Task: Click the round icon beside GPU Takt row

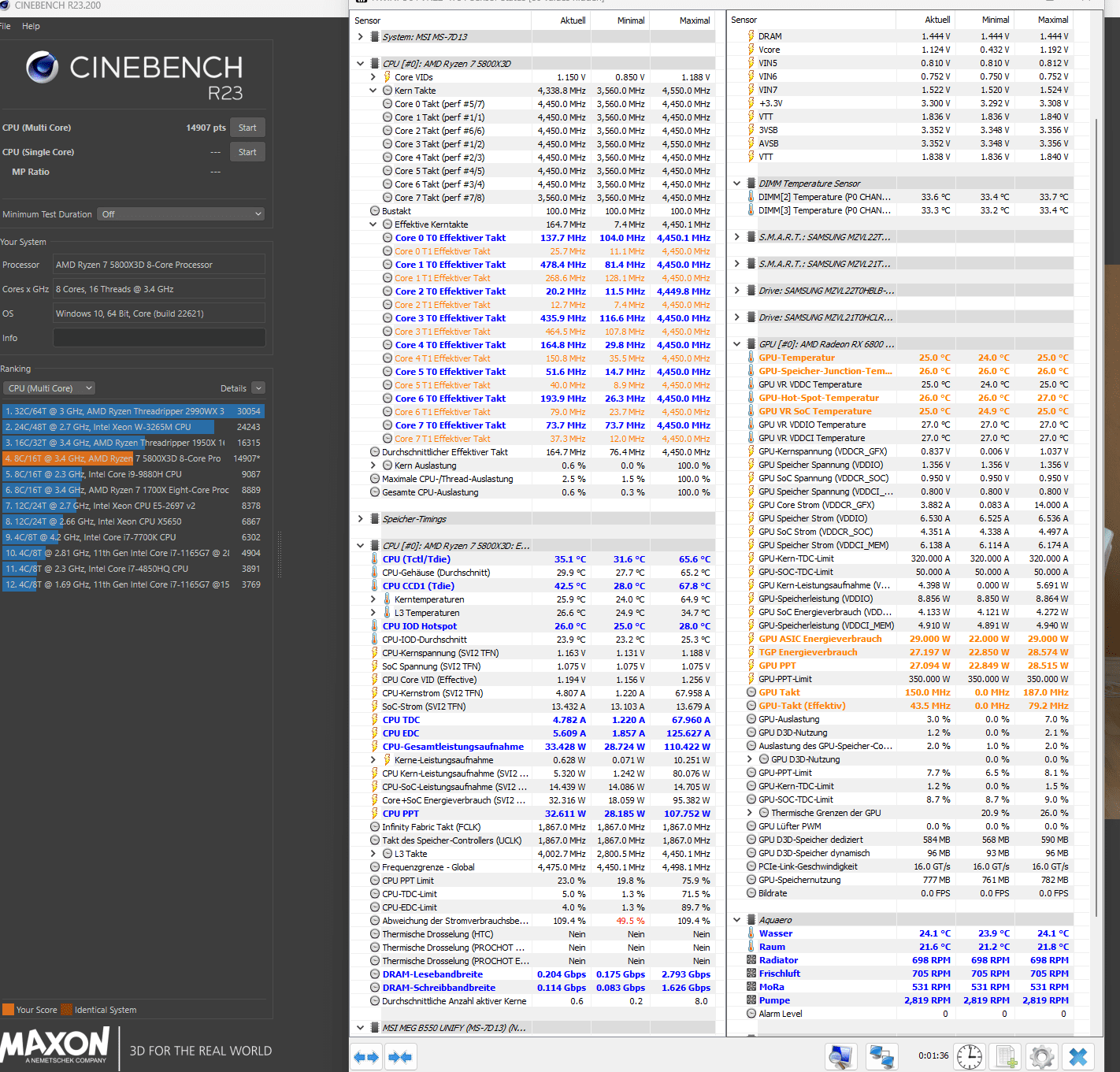Action: 751,692
